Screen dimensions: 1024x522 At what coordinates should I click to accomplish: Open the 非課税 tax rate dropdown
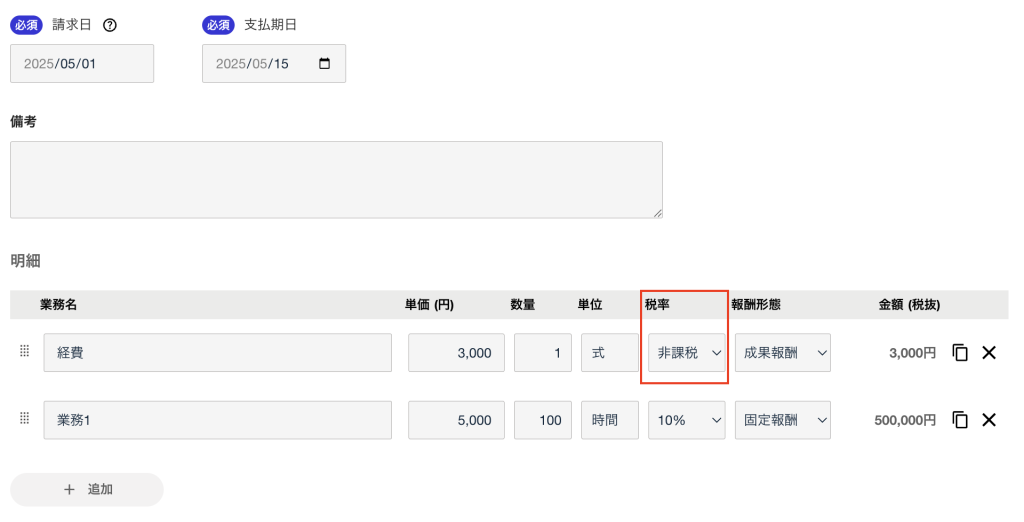[687, 353]
